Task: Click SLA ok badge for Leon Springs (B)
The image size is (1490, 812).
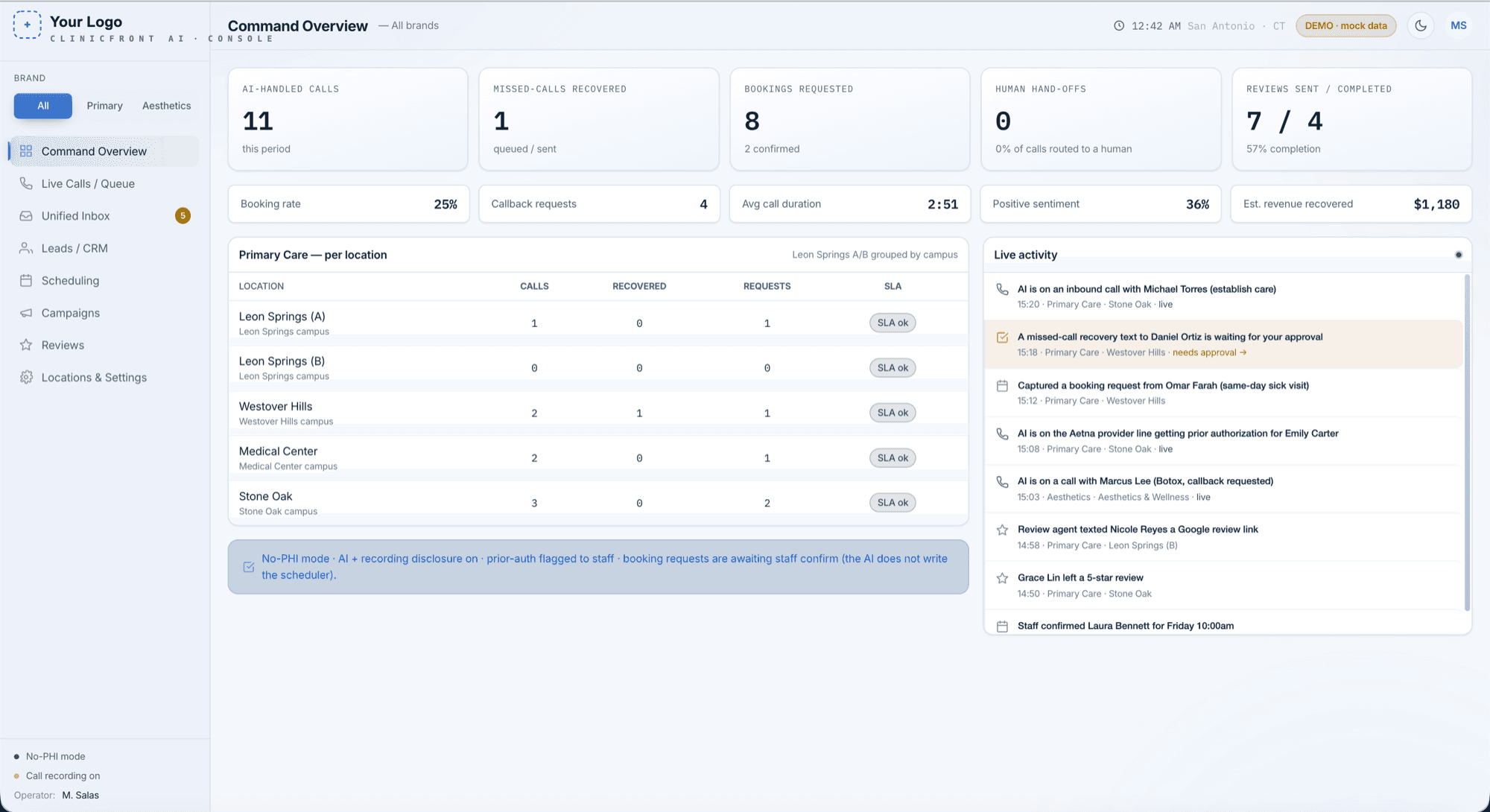Action: pos(893,368)
